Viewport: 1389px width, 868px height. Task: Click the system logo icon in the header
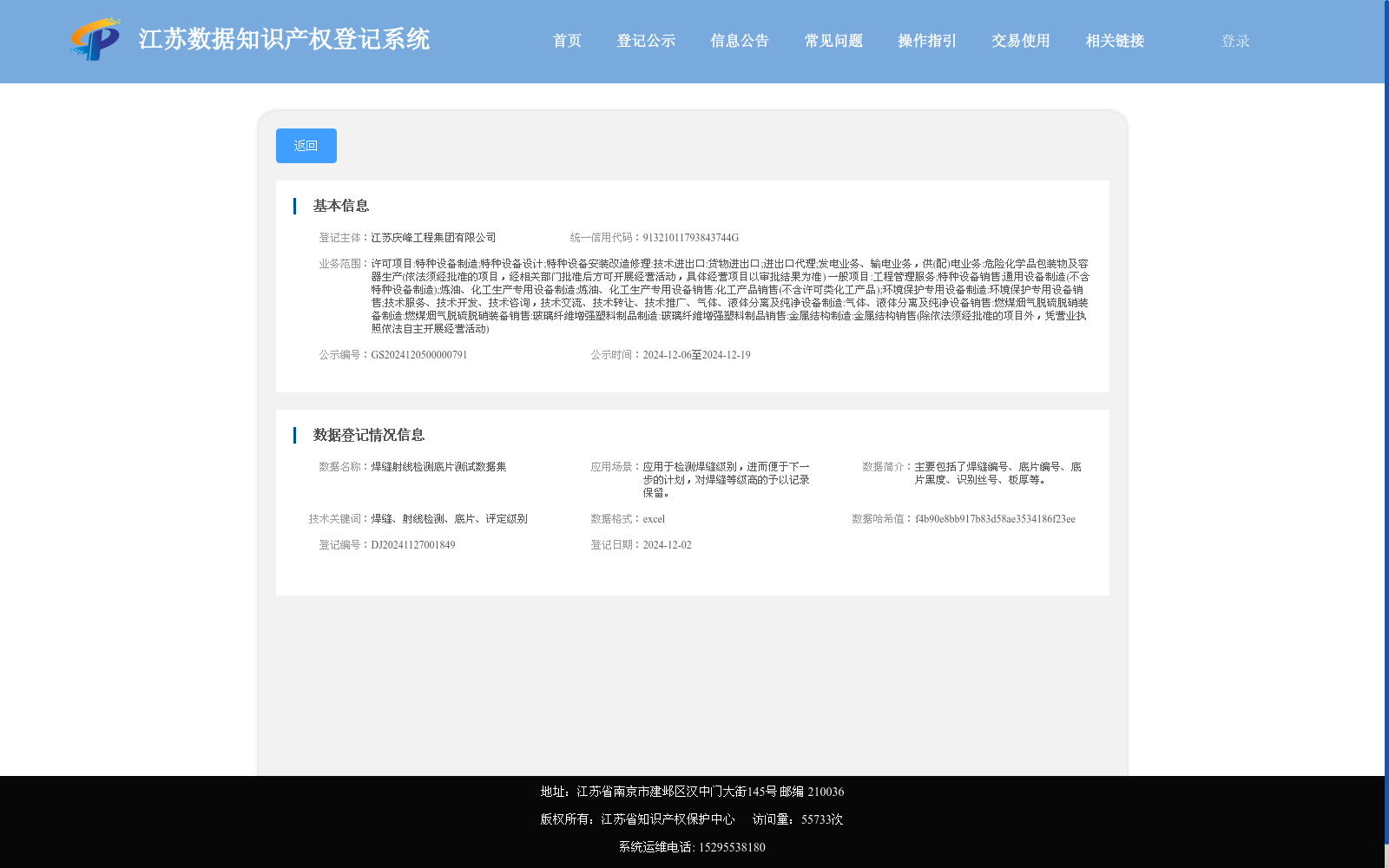95,39
